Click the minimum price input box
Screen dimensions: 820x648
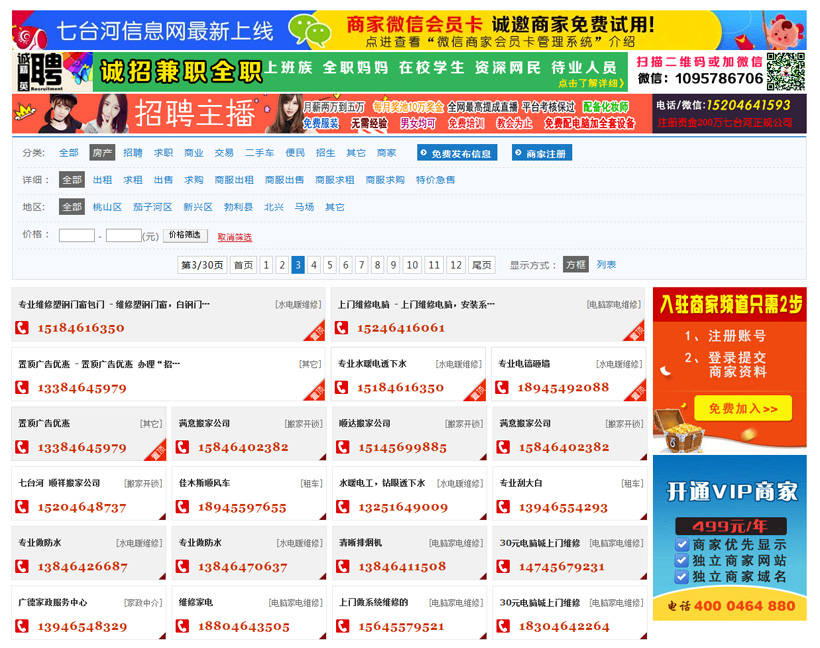click(x=77, y=236)
